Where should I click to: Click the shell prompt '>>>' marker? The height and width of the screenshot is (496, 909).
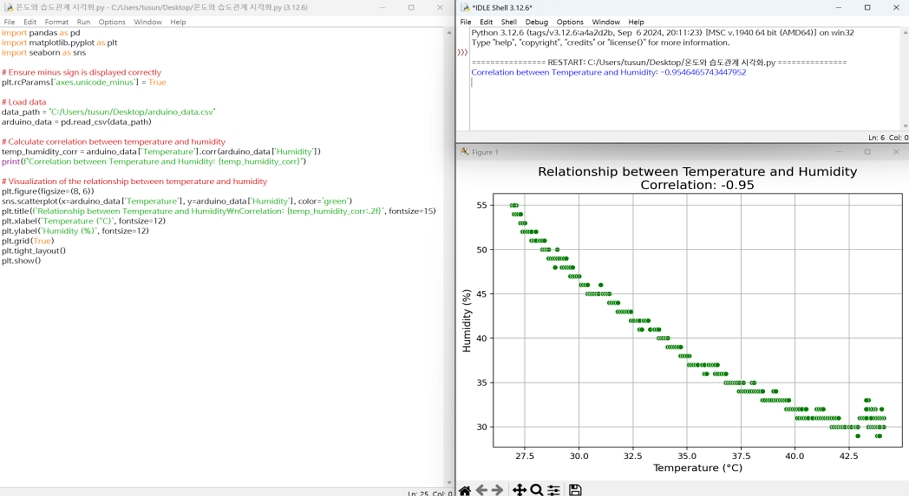462,52
